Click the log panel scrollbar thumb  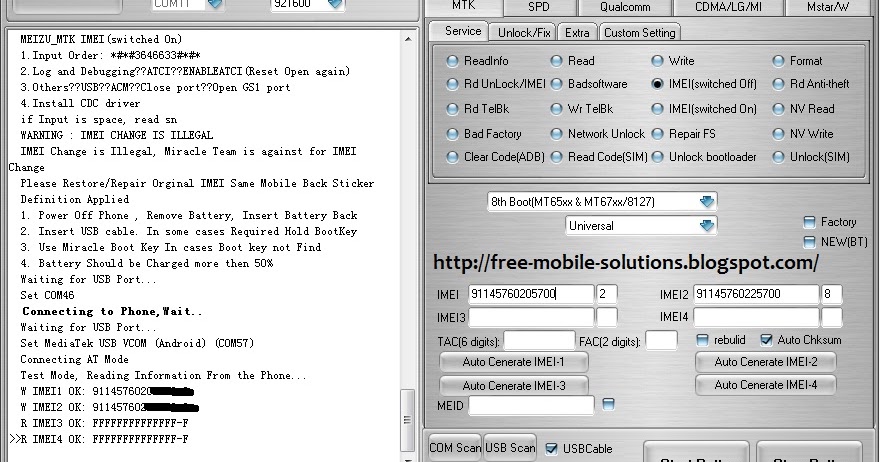click(407, 420)
